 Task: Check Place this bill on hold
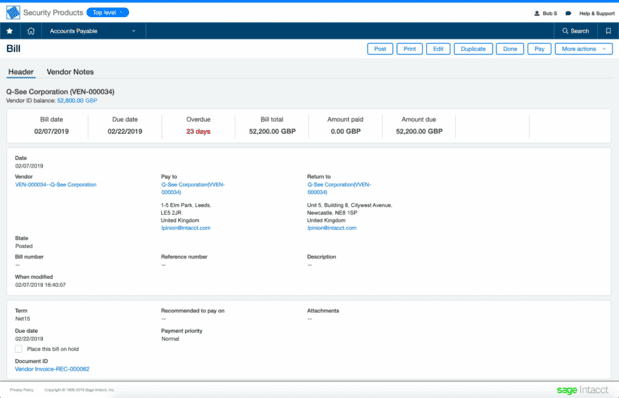click(19, 349)
